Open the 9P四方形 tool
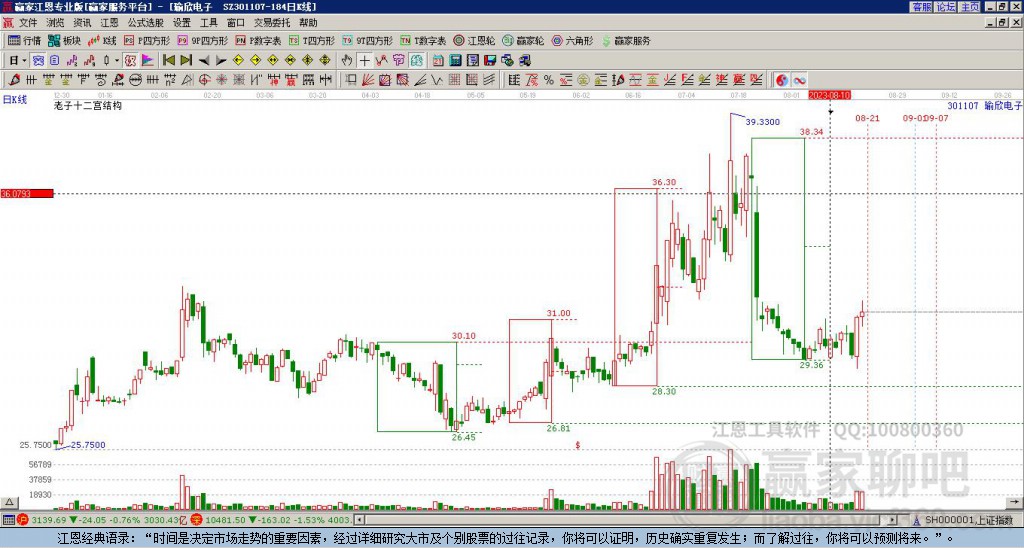This screenshot has width=1024, height=548. click(202, 40)
